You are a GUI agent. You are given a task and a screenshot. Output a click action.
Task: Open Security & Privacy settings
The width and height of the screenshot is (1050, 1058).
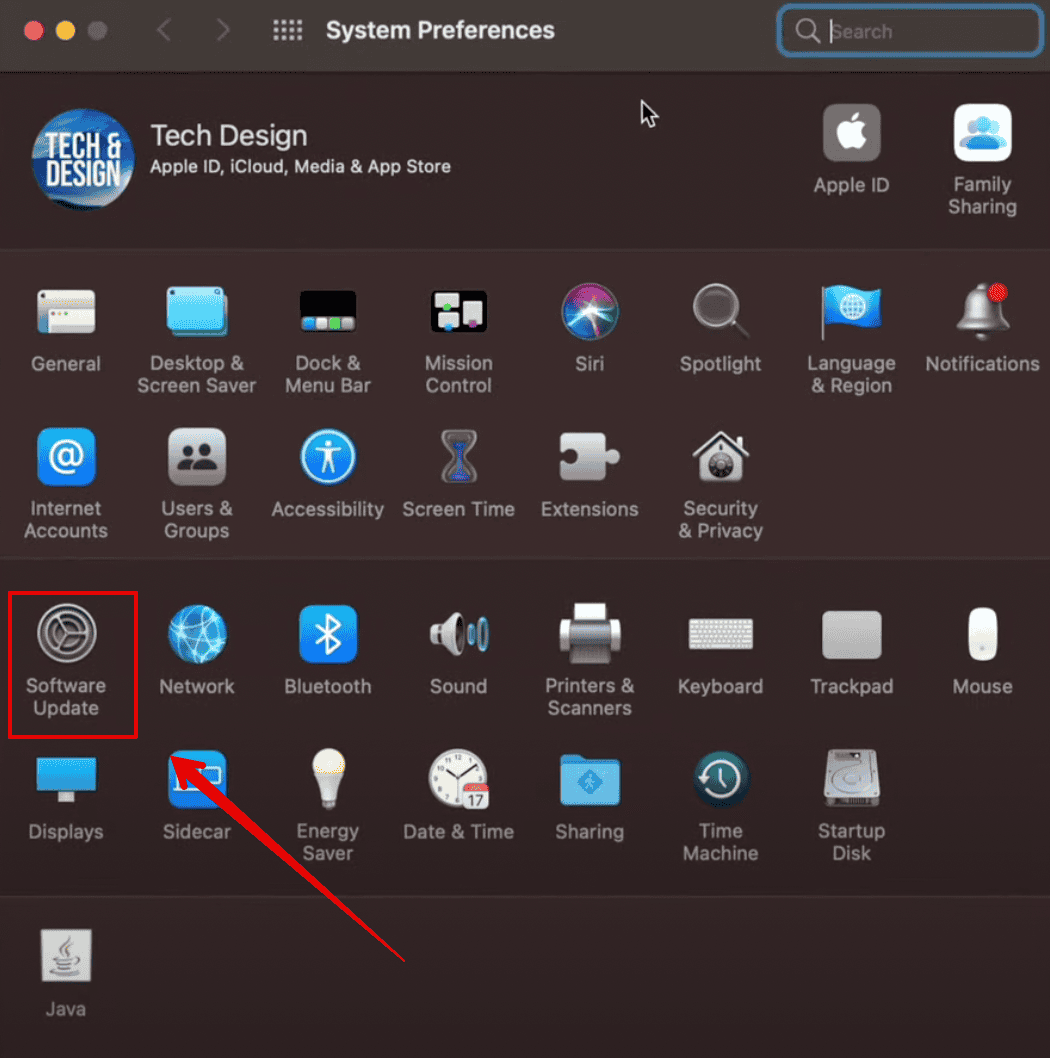coord(720,458)
